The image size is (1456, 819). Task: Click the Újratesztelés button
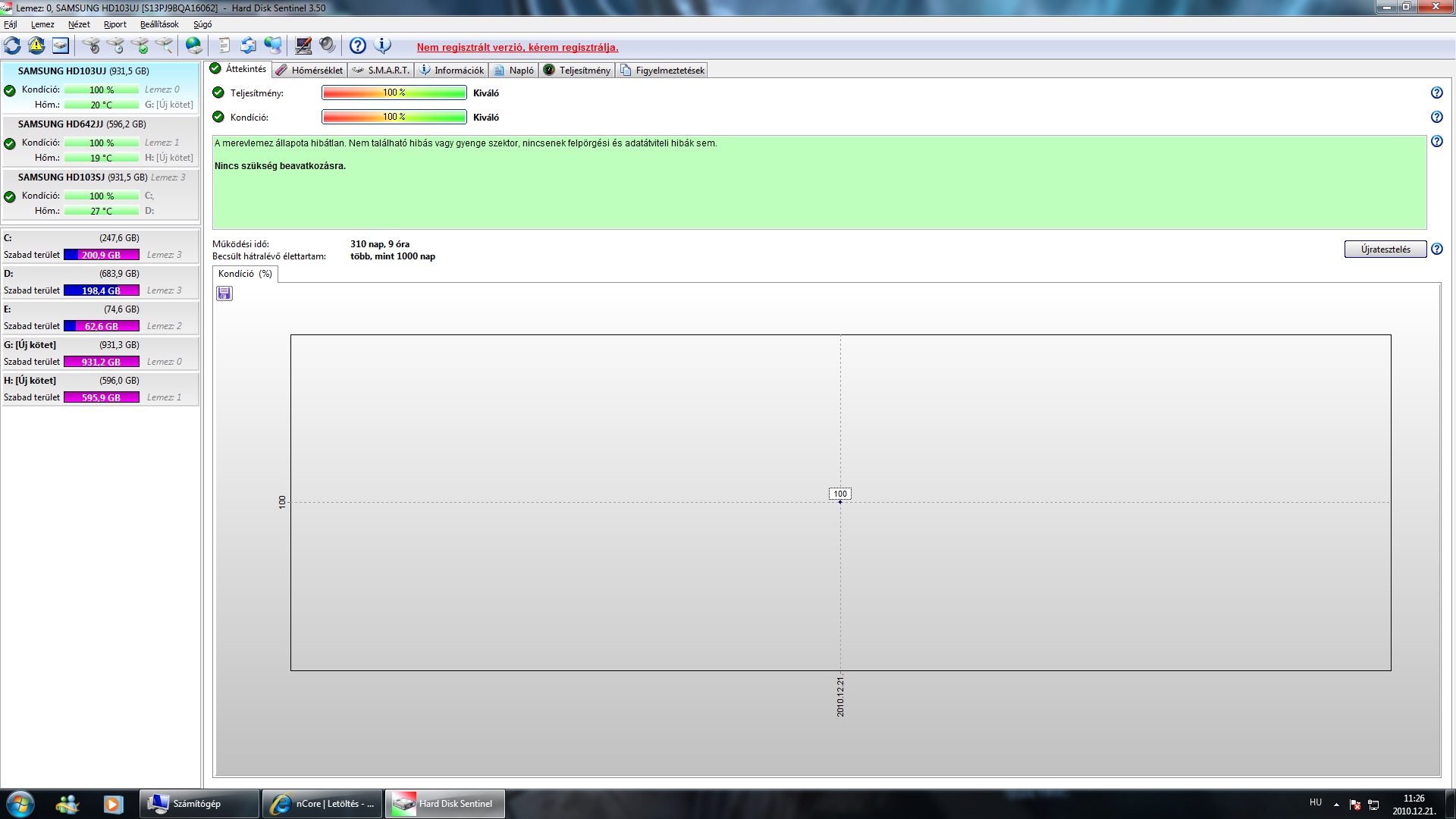click(1385, 249)
